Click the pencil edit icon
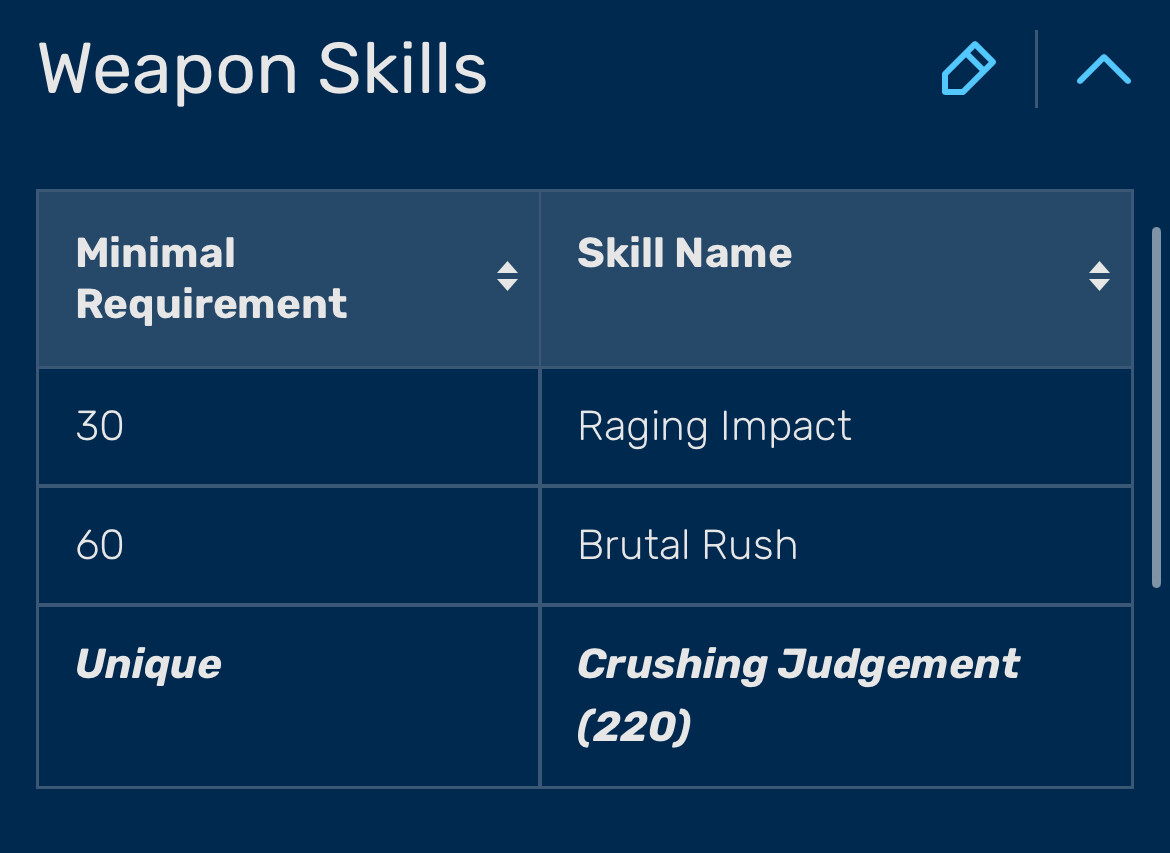Viewport: 1170px width, 853px height. (969, 69)
